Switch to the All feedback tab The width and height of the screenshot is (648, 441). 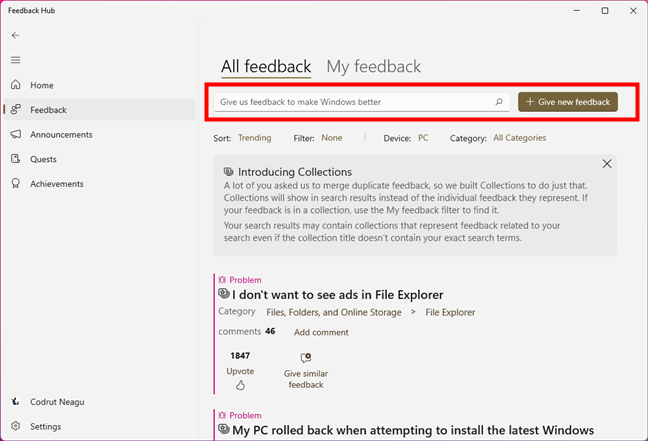click(x=266, y=67)
